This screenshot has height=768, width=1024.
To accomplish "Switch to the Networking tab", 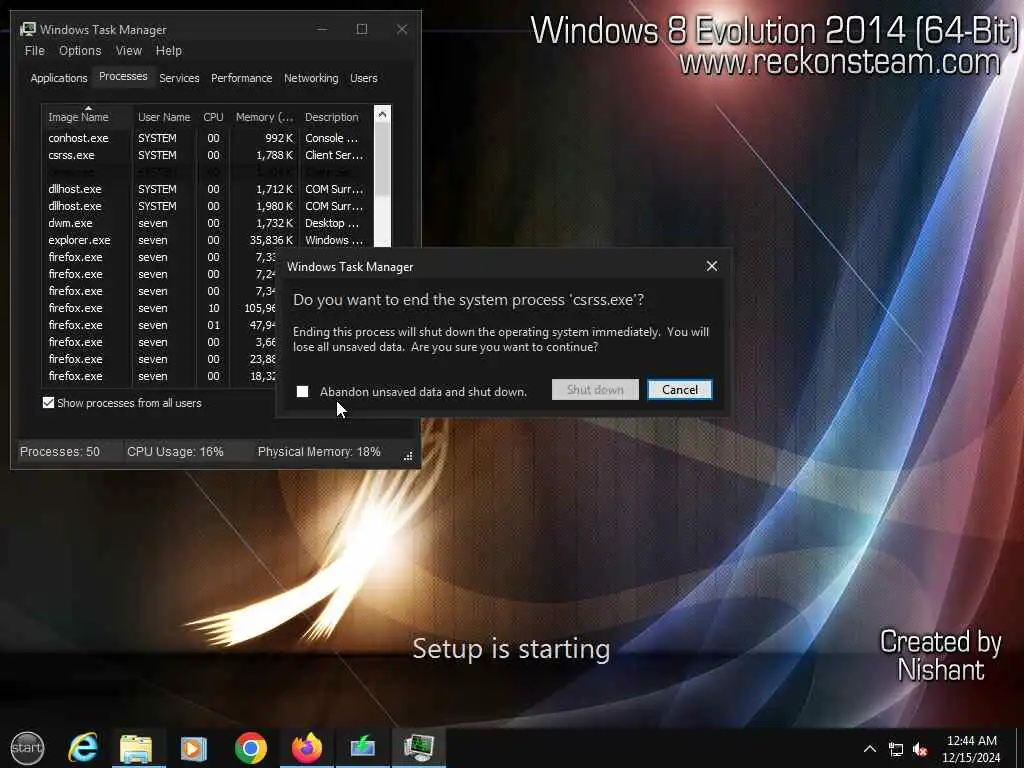I will pyautogui.click(x=311, y=78).
